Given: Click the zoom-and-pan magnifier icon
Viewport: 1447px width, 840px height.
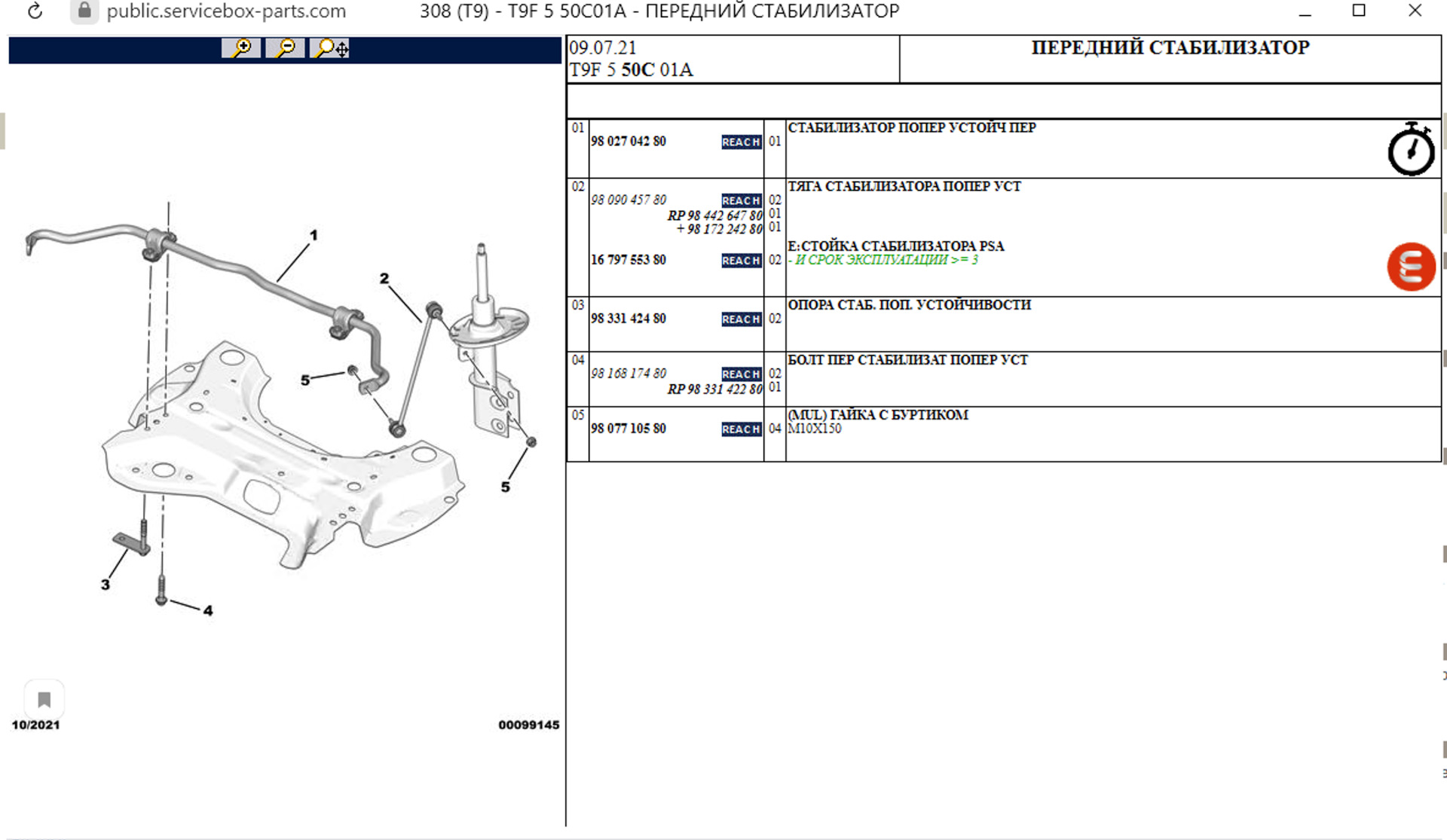Looking at the screenshot, I should (x=330, y=49).
